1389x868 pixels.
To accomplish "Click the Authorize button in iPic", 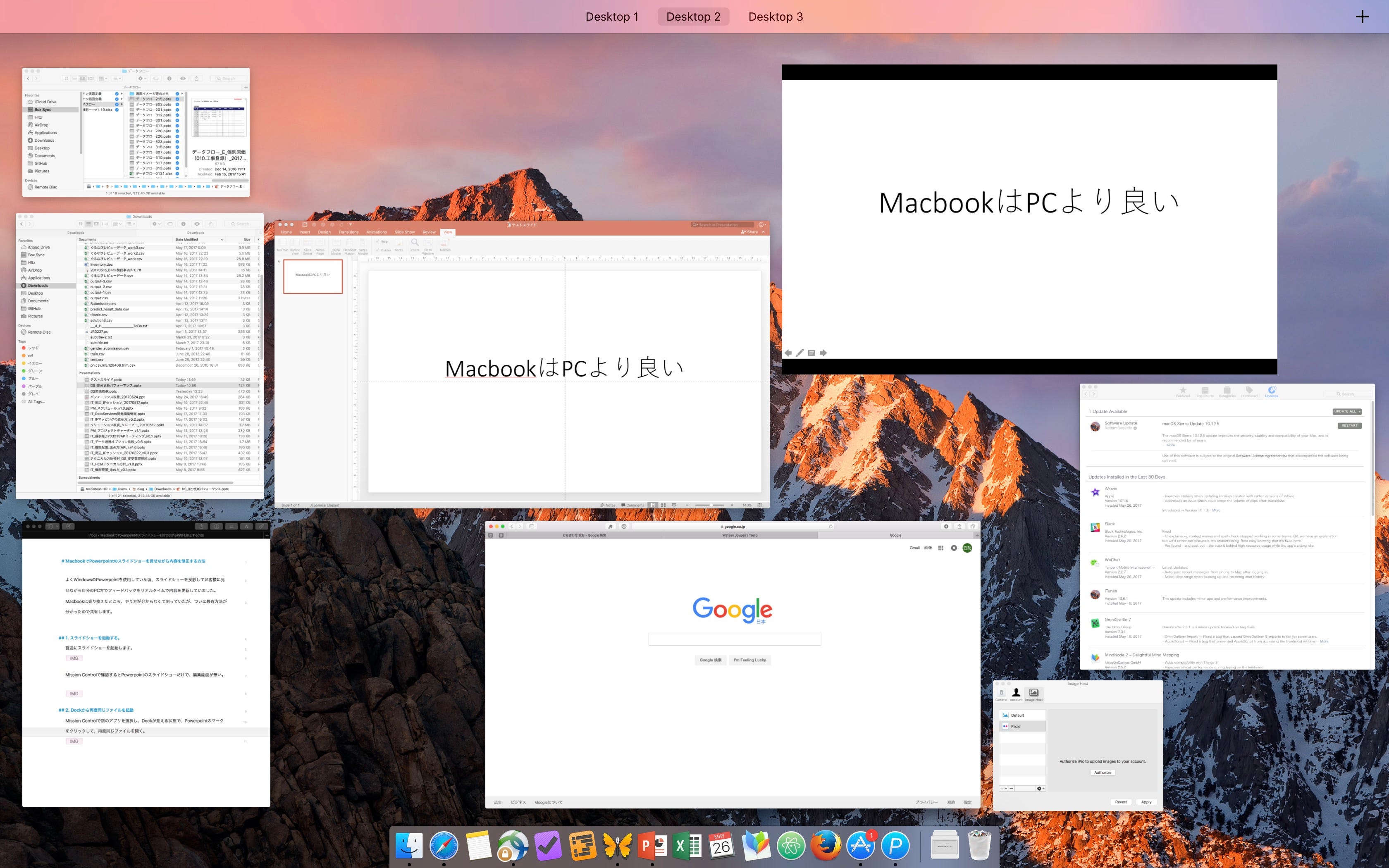I will (1103, 773).
